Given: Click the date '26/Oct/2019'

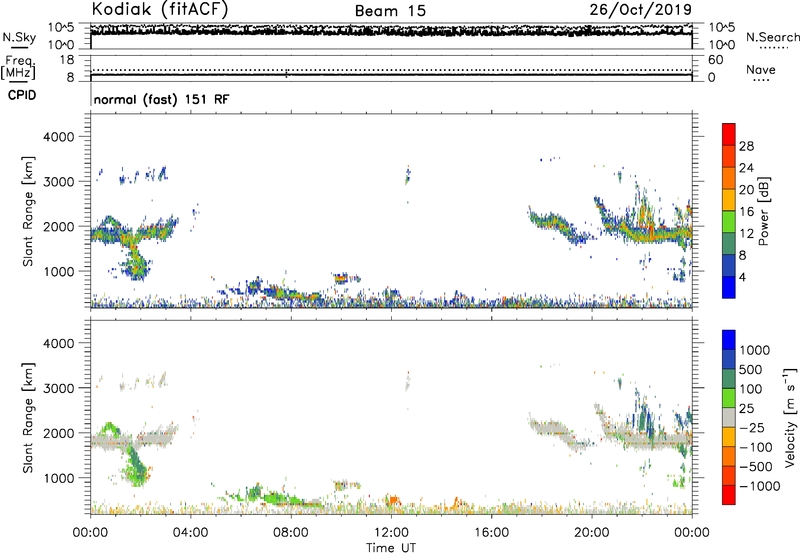Looking at the screenshot, I should (x=641, y=10).
